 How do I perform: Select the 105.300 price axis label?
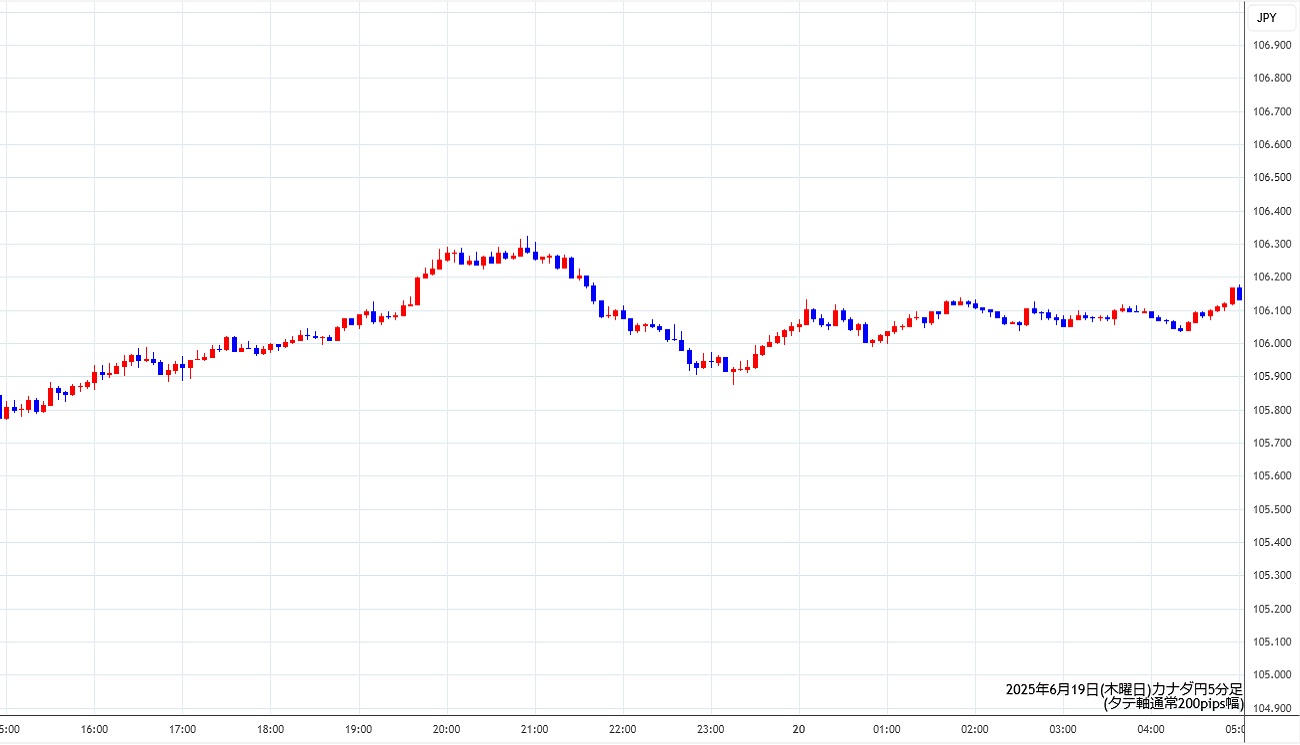1272,575
